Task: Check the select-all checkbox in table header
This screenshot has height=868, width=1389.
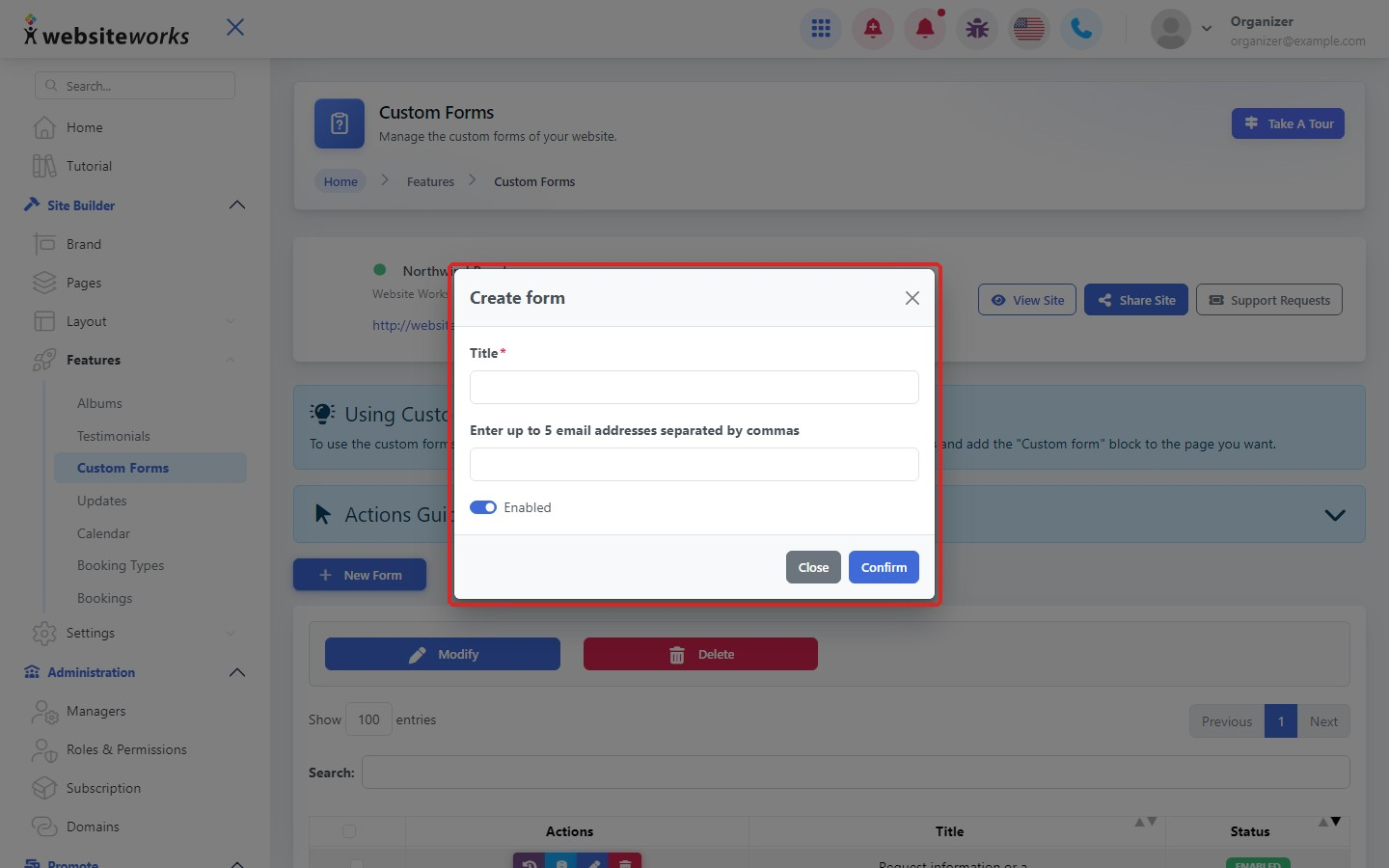Action: pos(349,831)
